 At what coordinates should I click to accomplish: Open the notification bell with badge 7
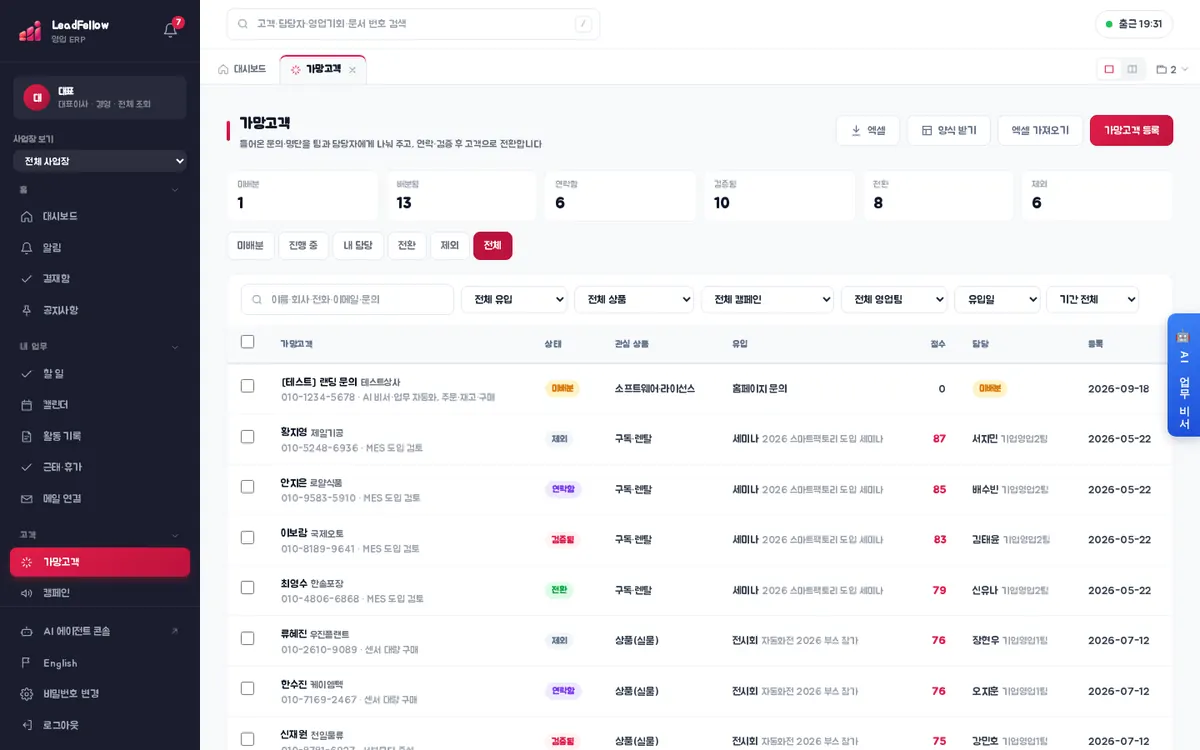(171, 30)
